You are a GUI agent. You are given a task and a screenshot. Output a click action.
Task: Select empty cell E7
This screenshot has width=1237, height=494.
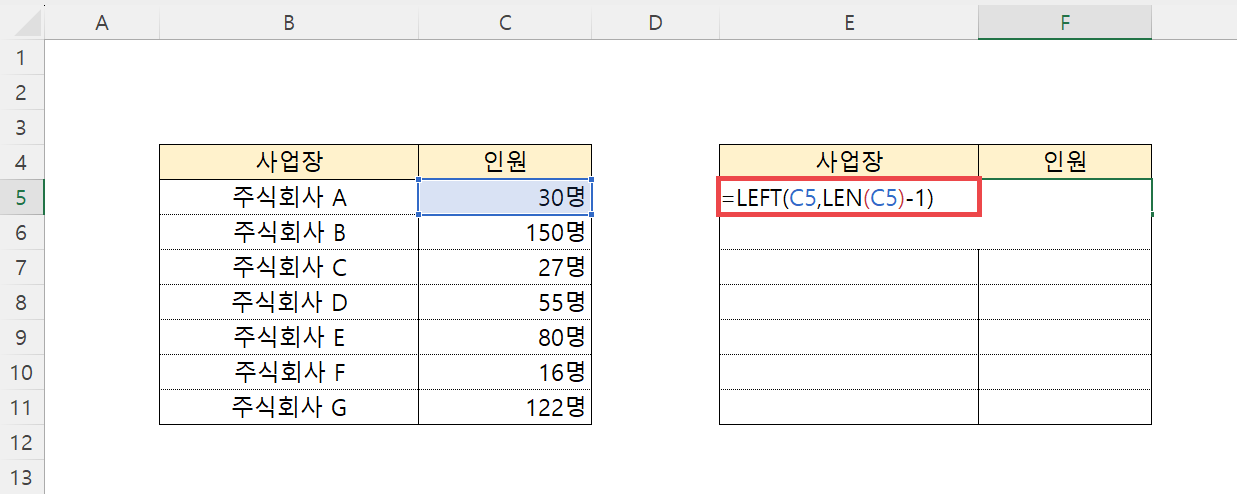pos(849,267)
